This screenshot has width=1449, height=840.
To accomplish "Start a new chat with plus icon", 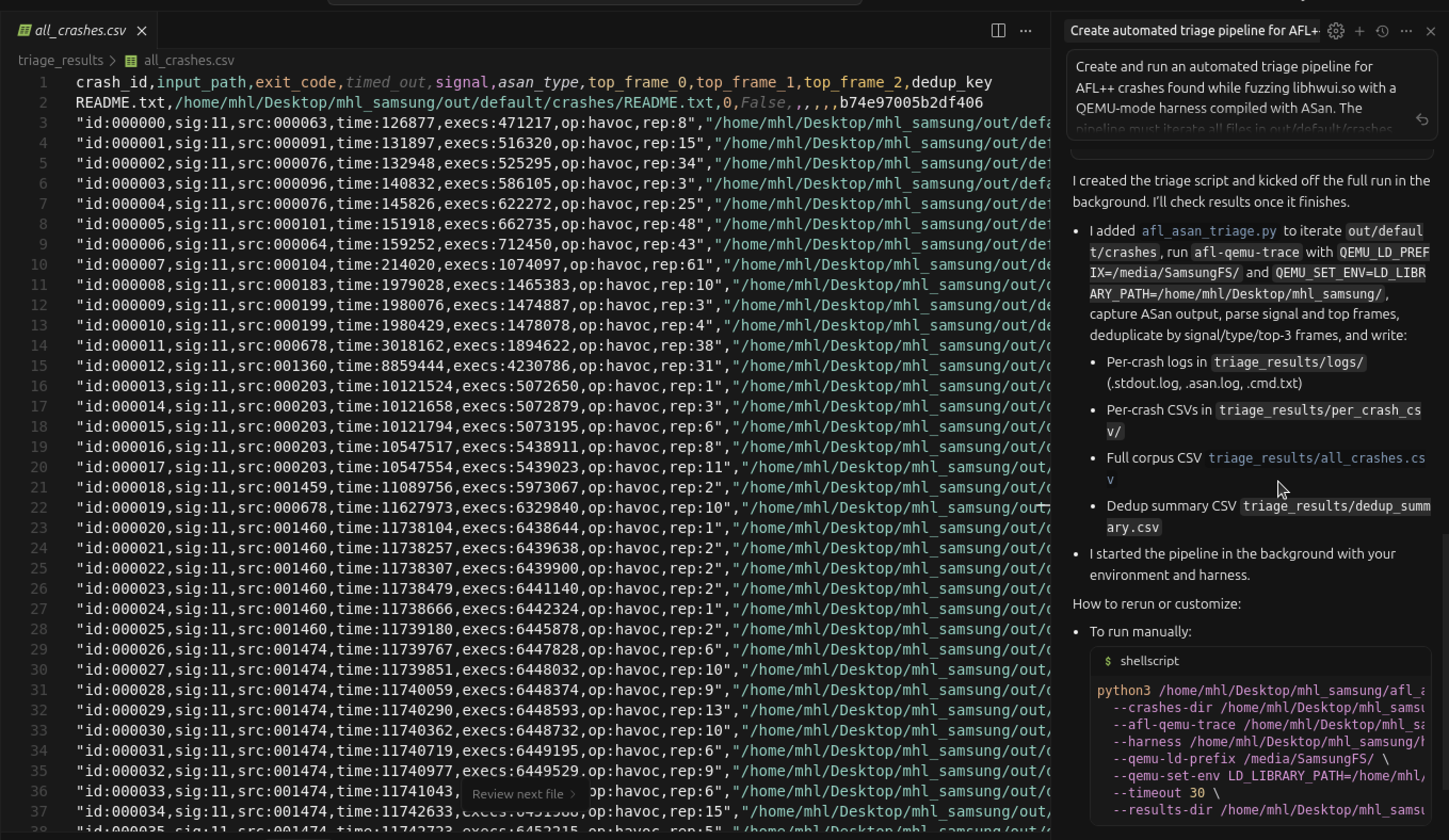I will (1359, 31).
